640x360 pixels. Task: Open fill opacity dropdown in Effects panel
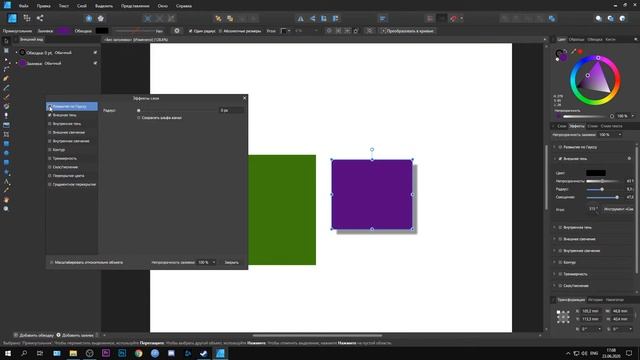(x=620, y=135)
